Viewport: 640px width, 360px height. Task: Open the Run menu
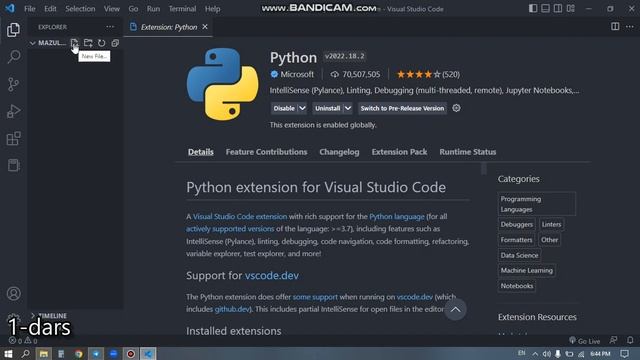153,9
